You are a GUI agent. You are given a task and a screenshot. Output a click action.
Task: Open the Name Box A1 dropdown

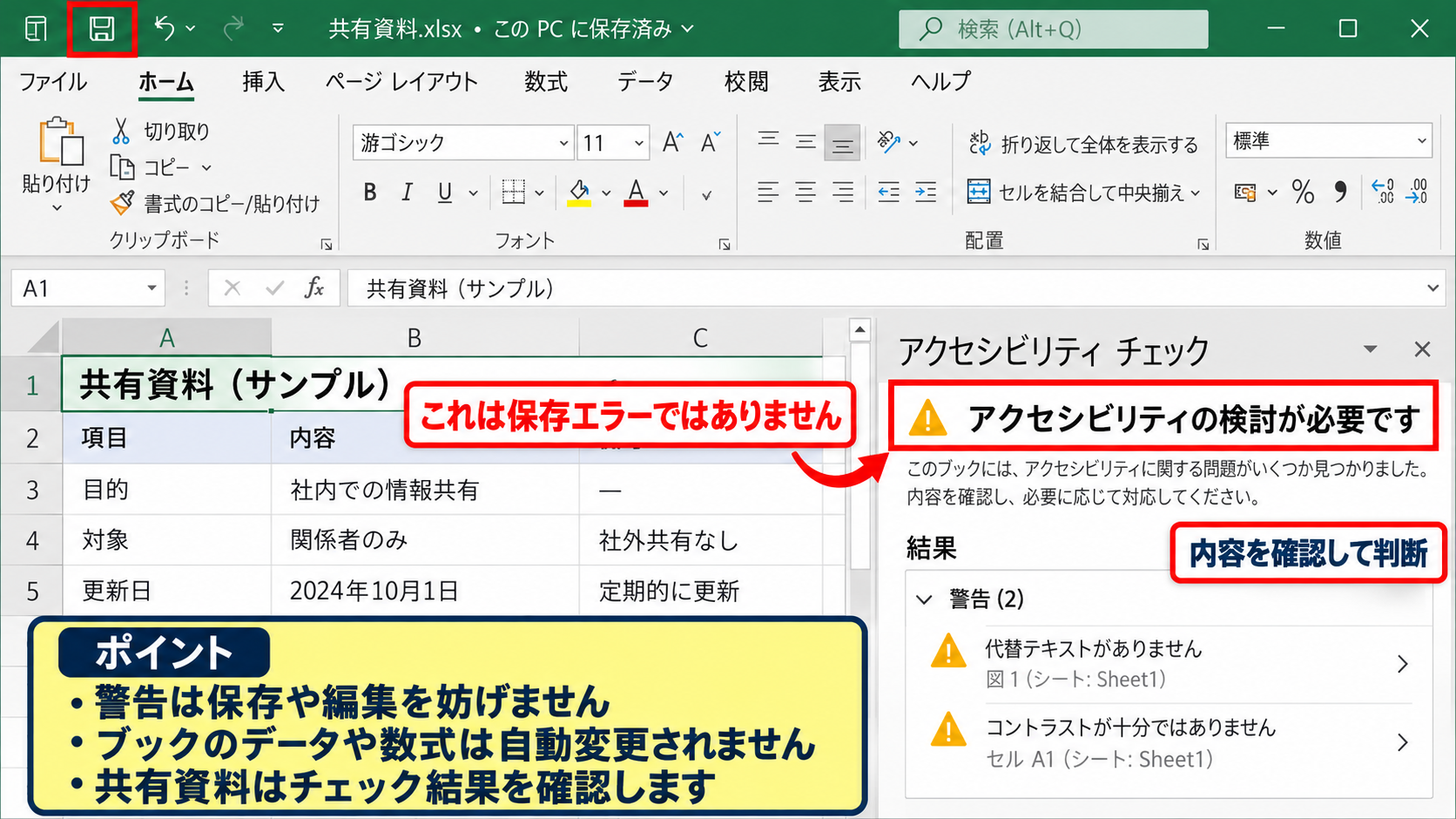(152, 288)
